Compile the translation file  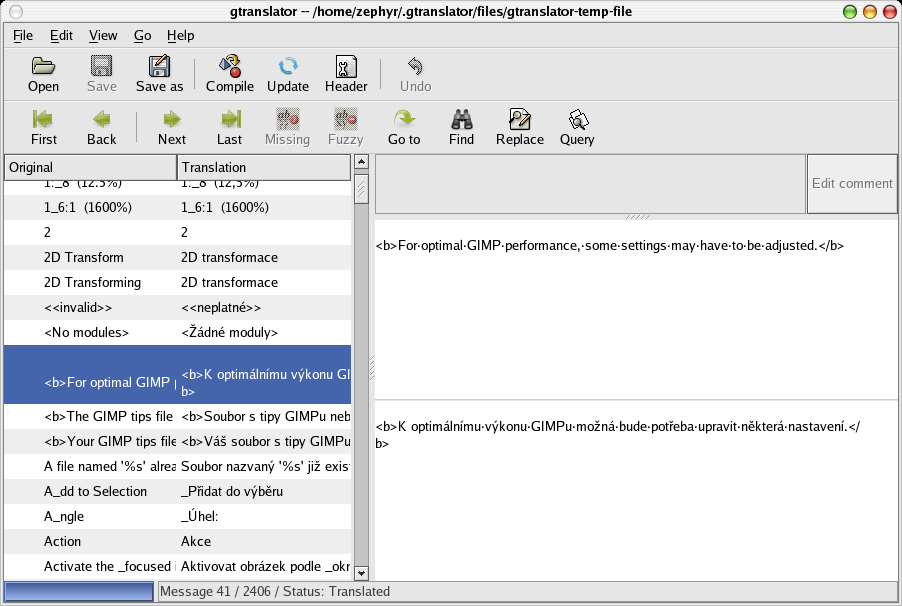[230, 74]
